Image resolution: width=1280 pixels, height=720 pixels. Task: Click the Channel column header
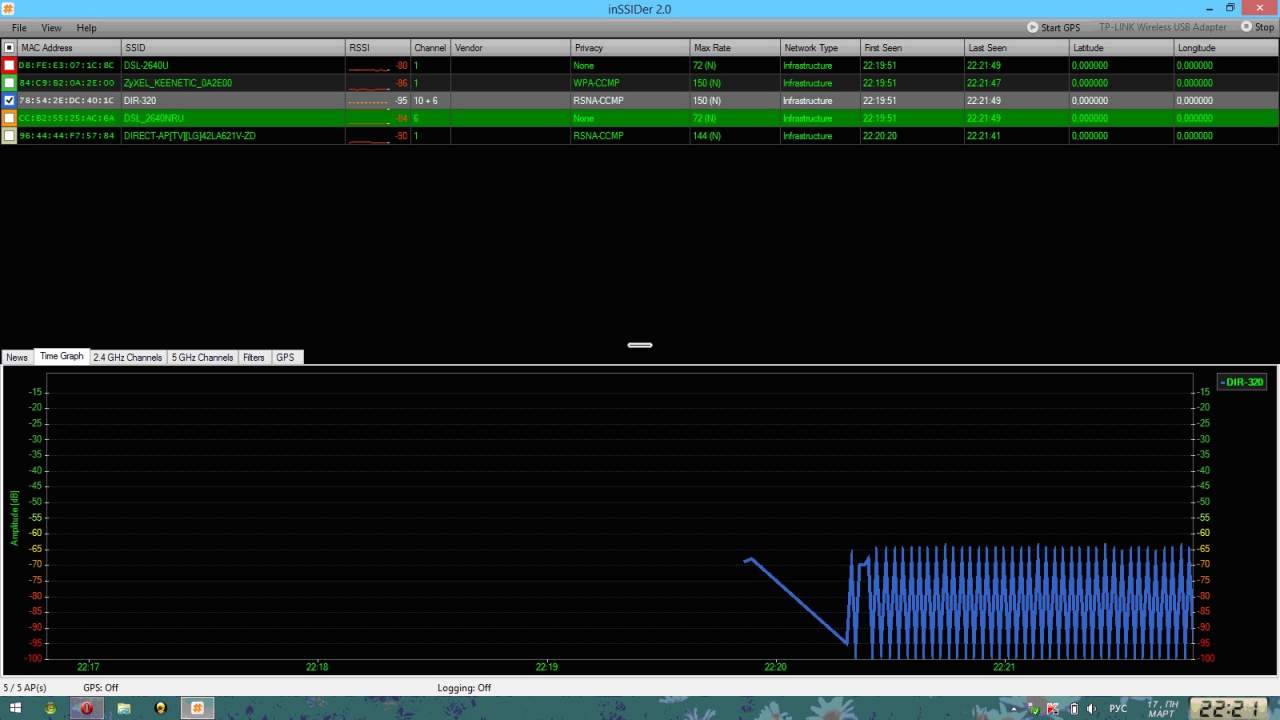(431, 47)
